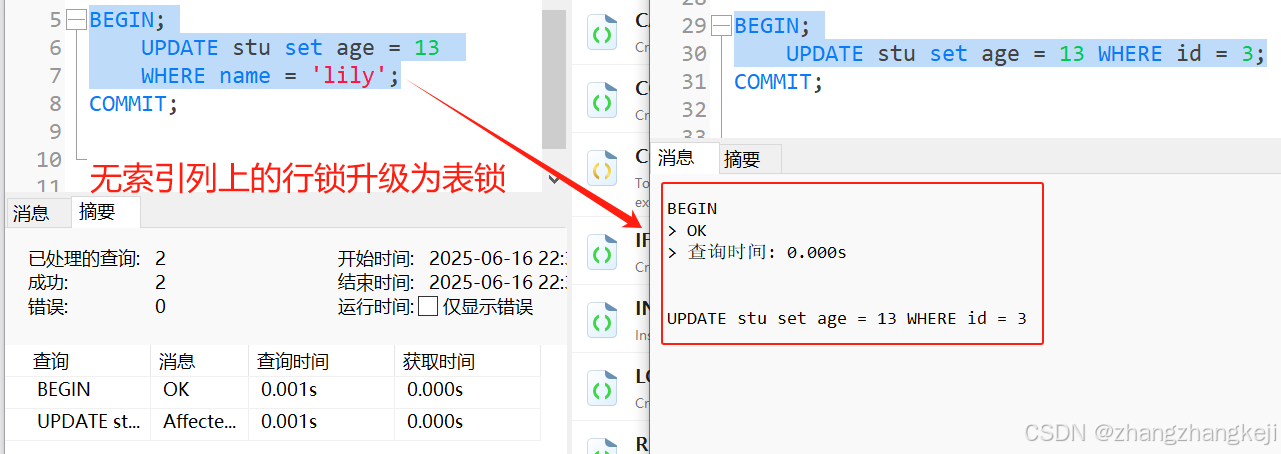Click line number 10 in left editor
This screenshot has width=1281, height=454.
[x=48, y=160]
